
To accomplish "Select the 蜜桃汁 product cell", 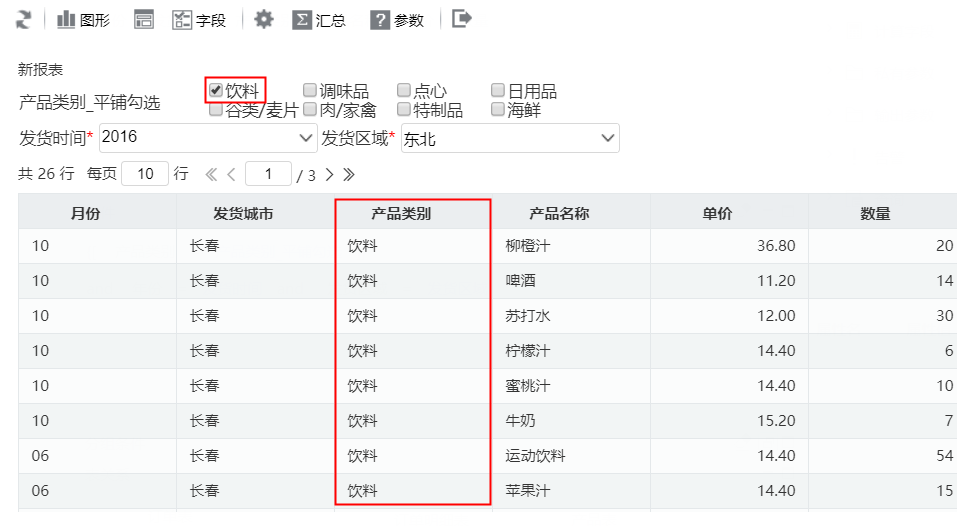I will pyautogui.click(x=571, y=386).
